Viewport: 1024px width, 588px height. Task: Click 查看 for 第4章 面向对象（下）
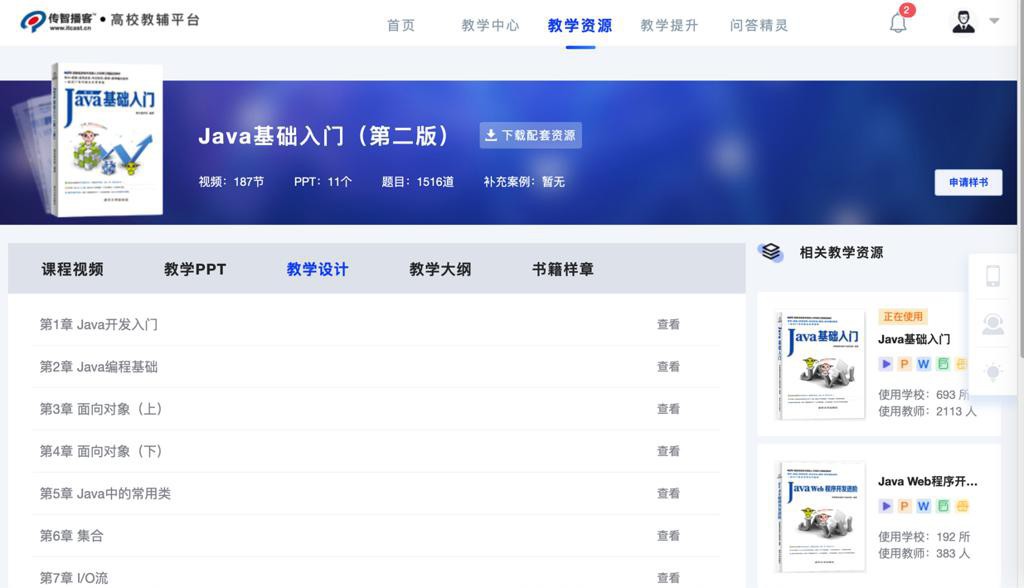pyautogui.click(x=668, y=451)
